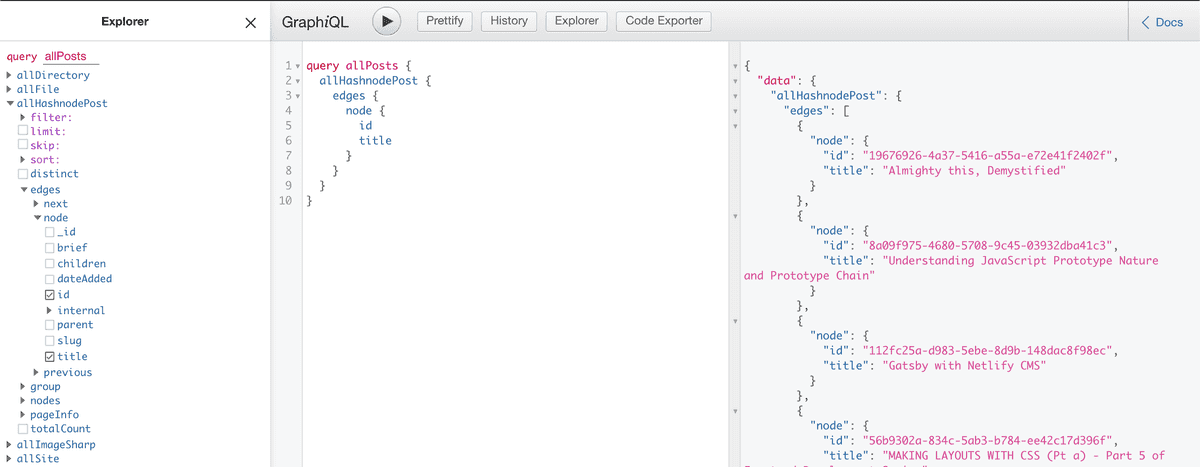The image size is (1200, 467).
Task: Open the Docs panel
Action: pos(1162,22)
